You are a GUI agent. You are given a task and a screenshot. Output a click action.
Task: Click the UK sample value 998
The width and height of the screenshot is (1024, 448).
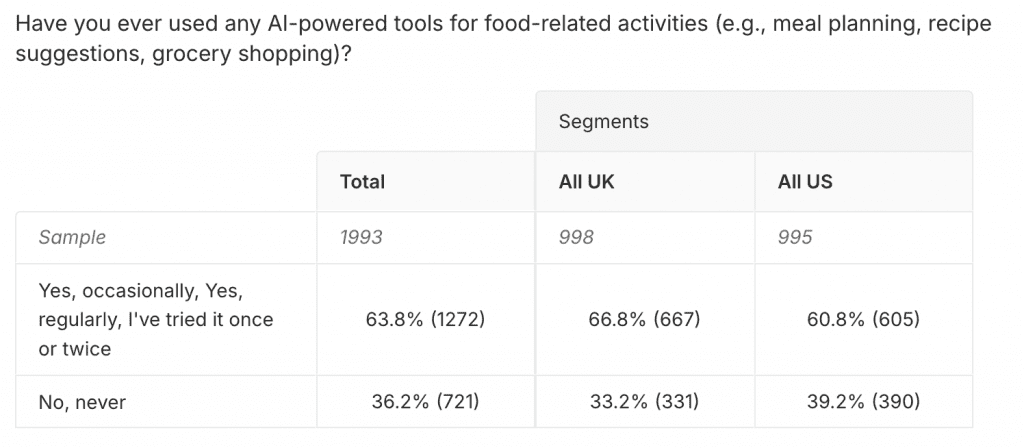pos(577,238)
